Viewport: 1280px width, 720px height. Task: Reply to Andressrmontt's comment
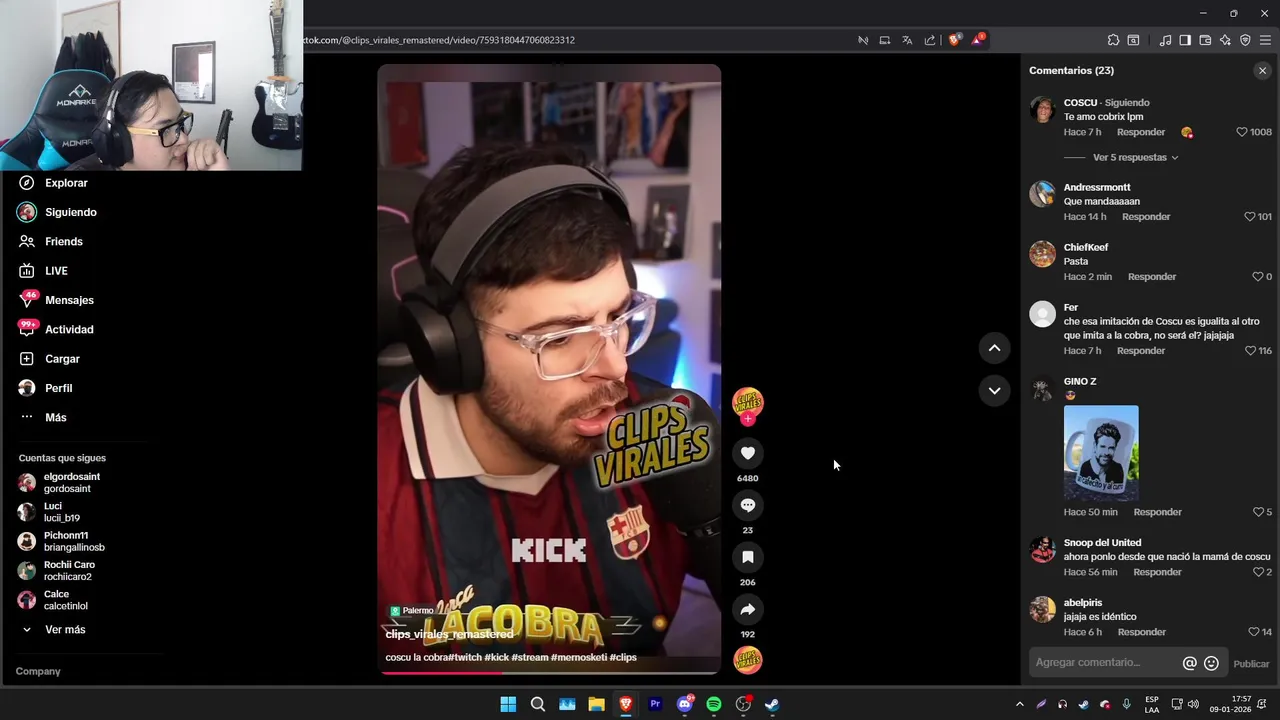(1146, 217)
